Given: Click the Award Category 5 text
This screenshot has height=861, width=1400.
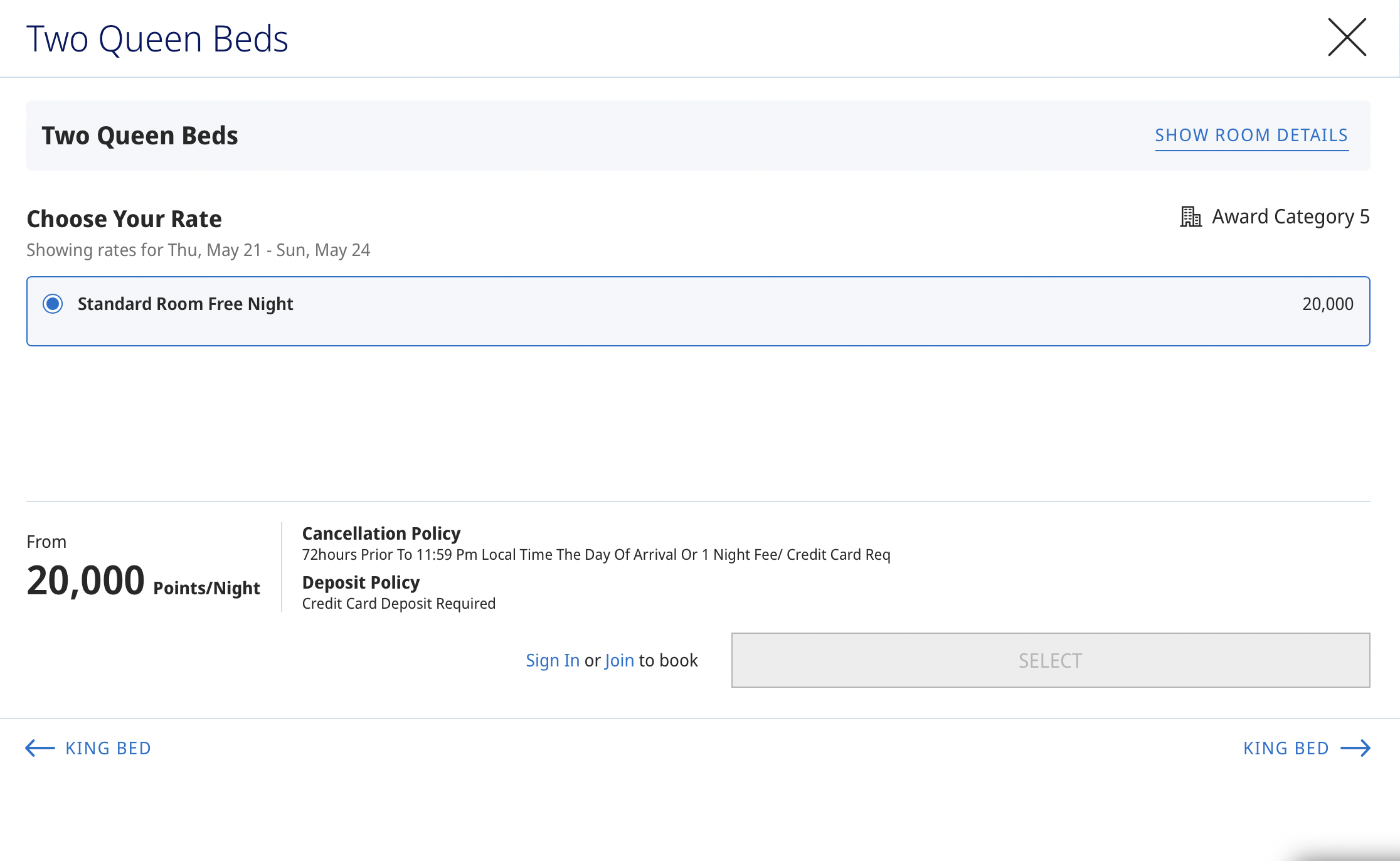Looking at the screenshot, I should tap(1290, 217).
